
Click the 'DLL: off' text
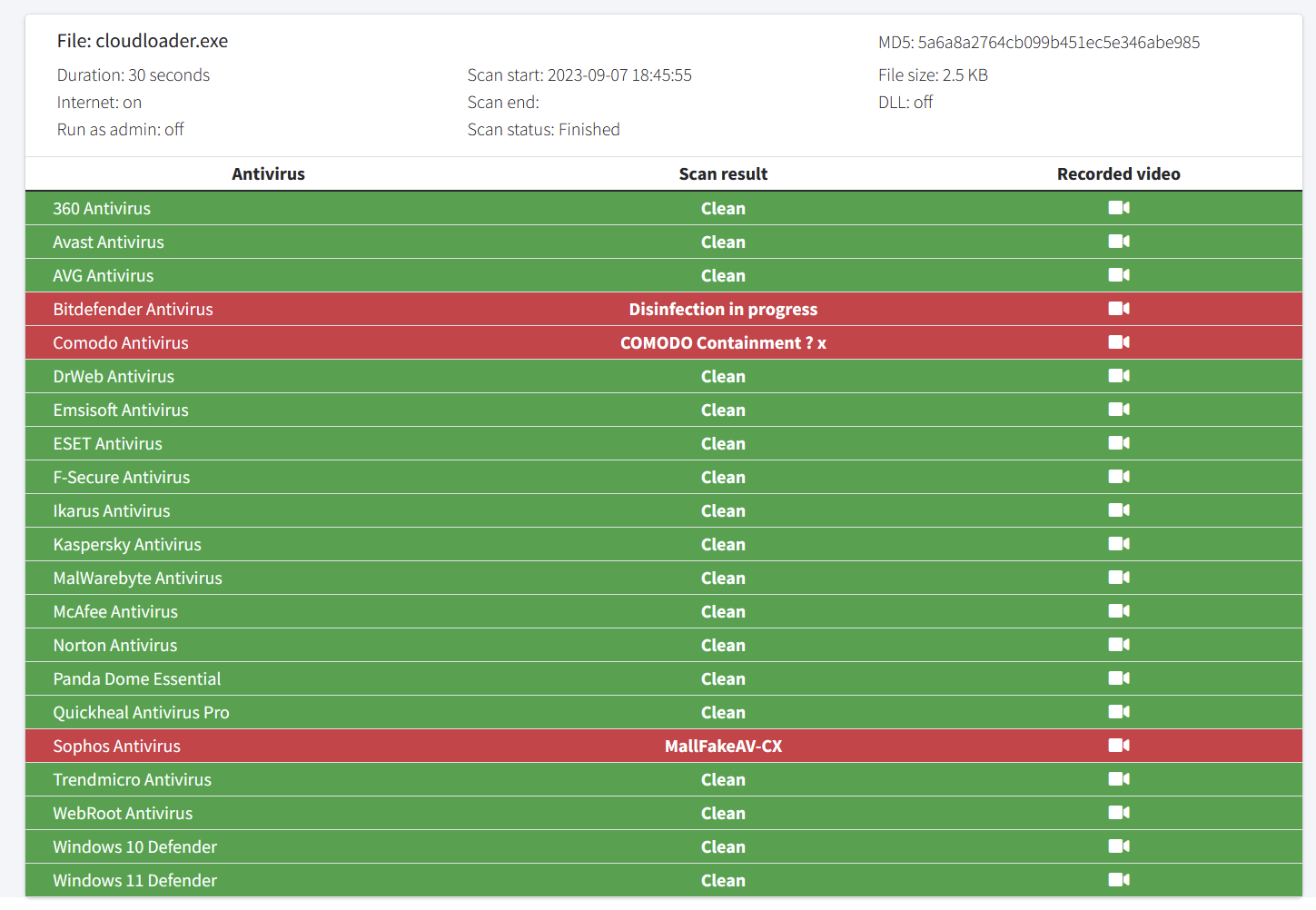[905, 103]
